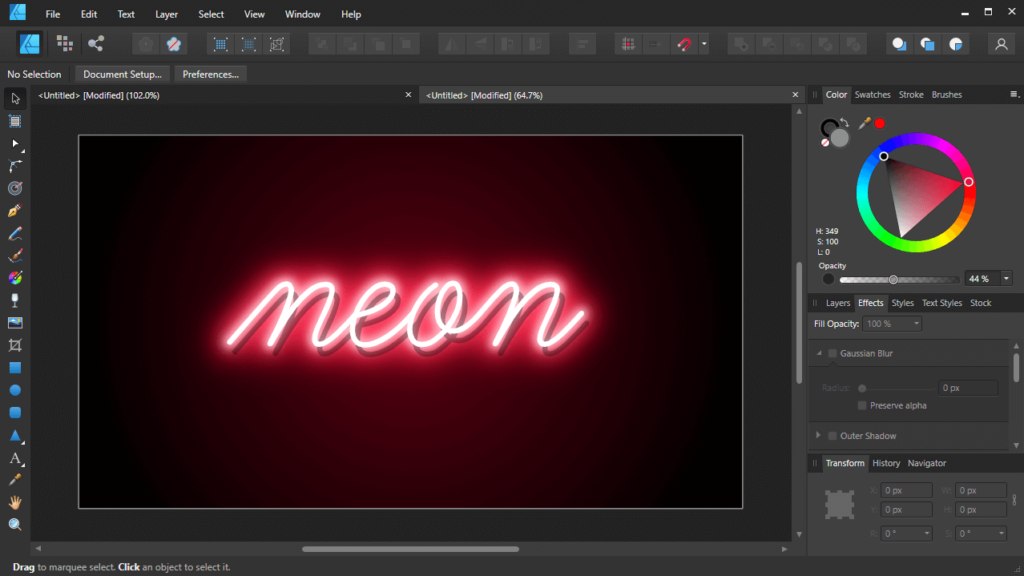Viewport: 1024px width, 576px height.
Task: Activate the Vector Brush tool
Action: (14, 255)
